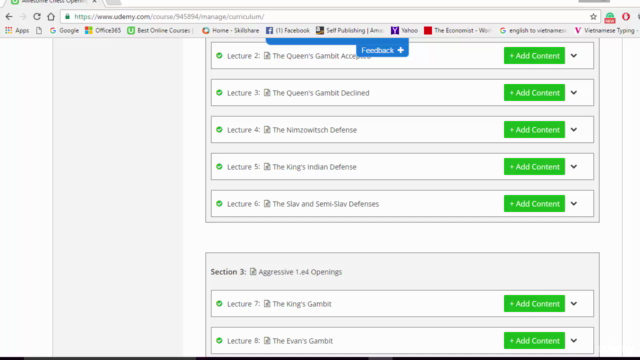640x360 pixels.
Task: Go to browser home page icon
Action: (51, 17)
